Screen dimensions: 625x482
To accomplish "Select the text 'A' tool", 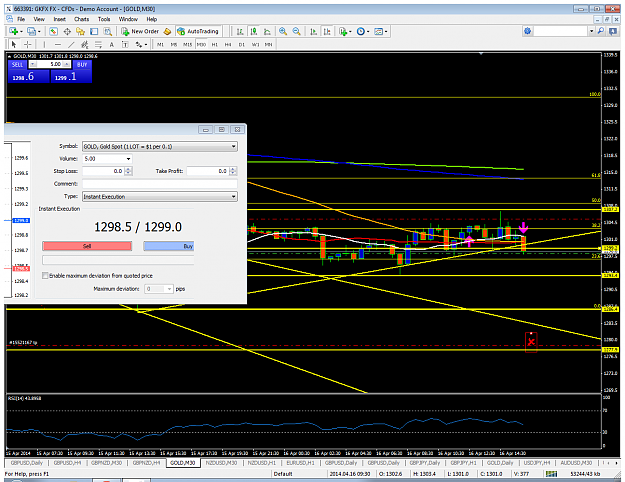I will point(112,44).
